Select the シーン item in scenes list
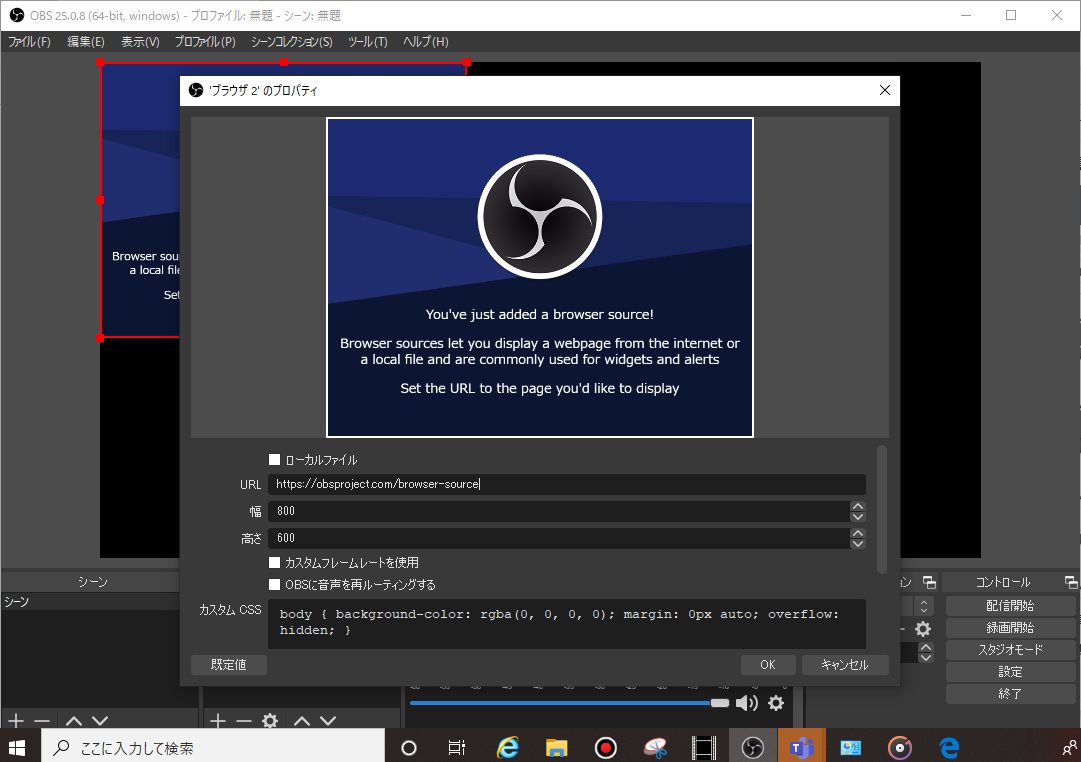The image size is (1081, 762). click(90, 602)
